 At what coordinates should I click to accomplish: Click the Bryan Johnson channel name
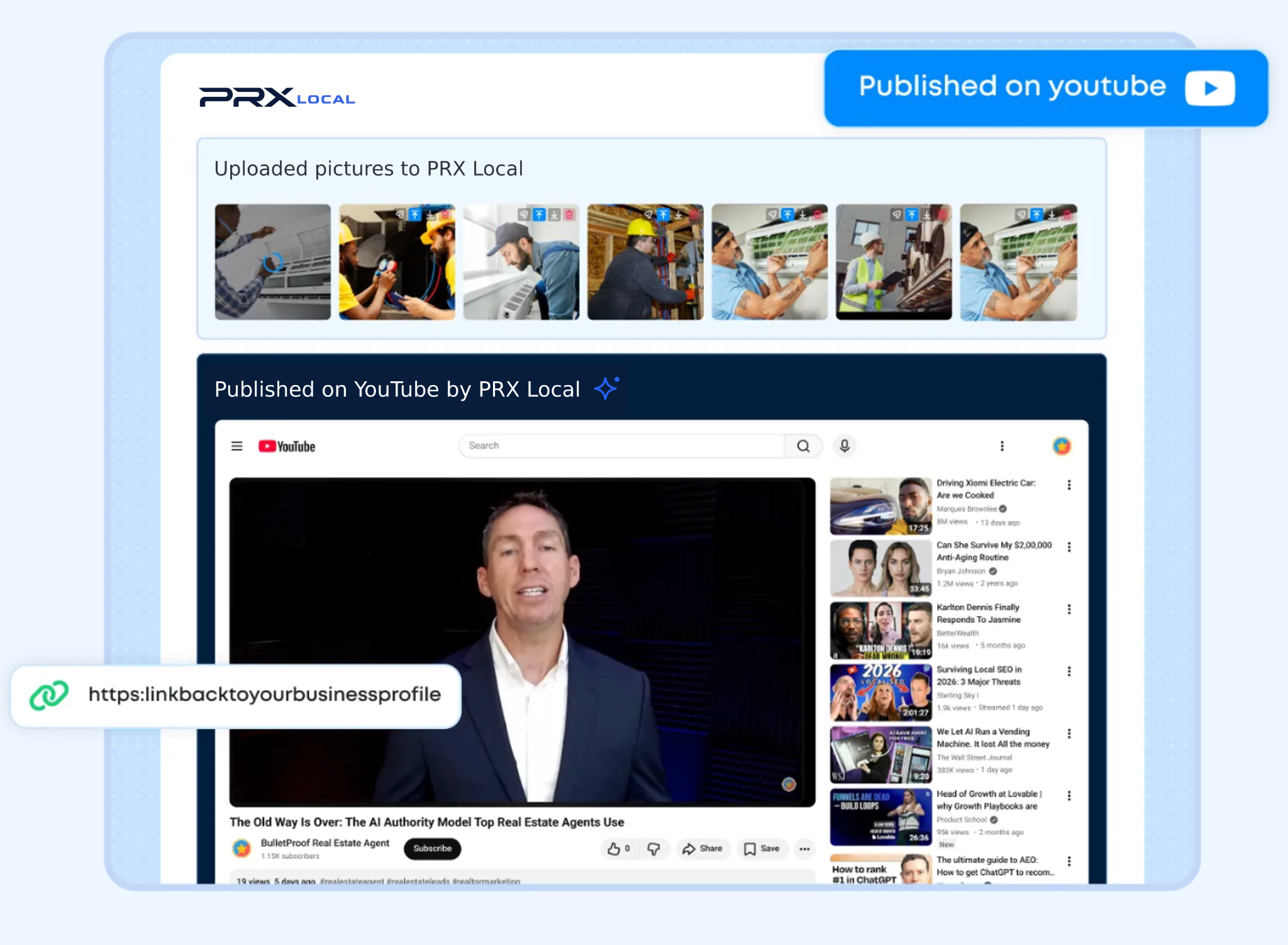point(961,571)
